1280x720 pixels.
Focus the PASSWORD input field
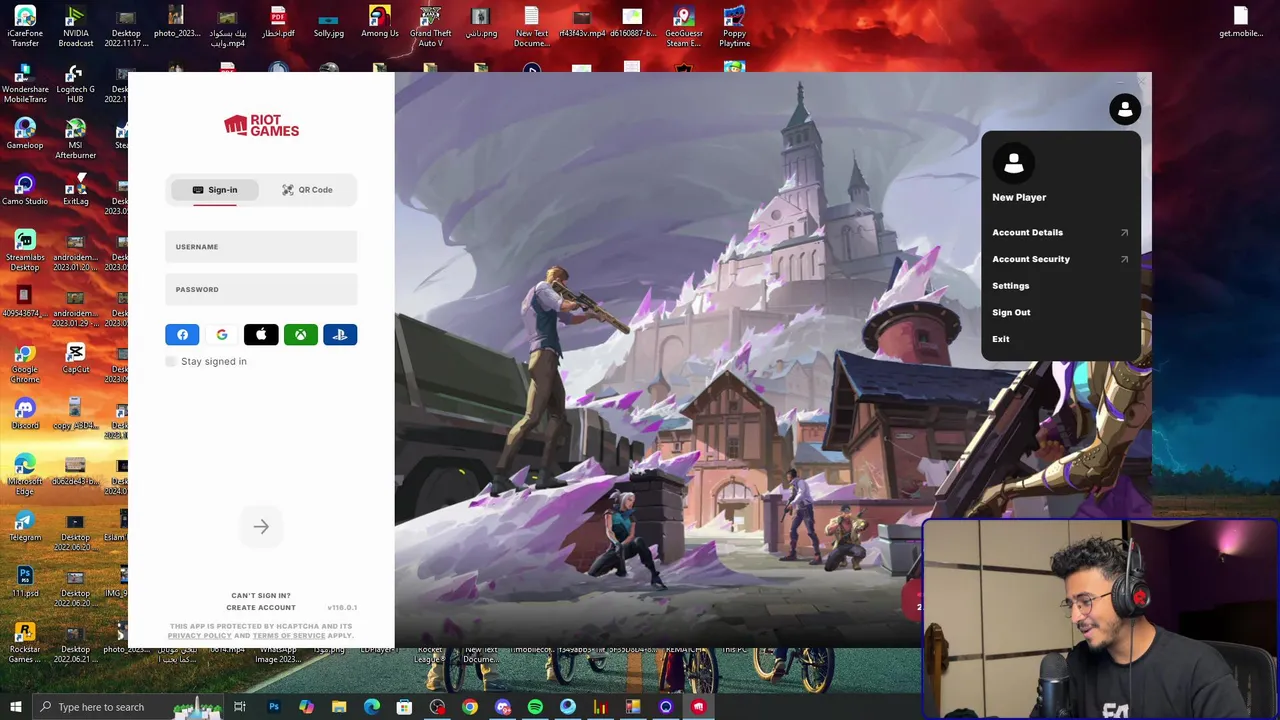261,290
